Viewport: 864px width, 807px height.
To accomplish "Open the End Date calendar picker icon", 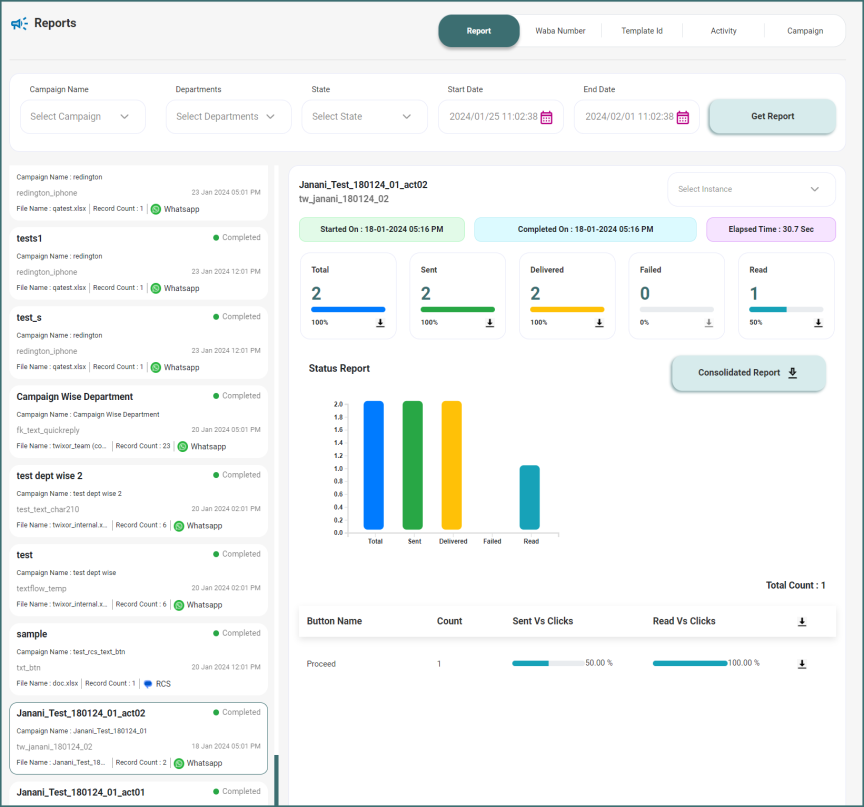I will [x=683, y=117].
